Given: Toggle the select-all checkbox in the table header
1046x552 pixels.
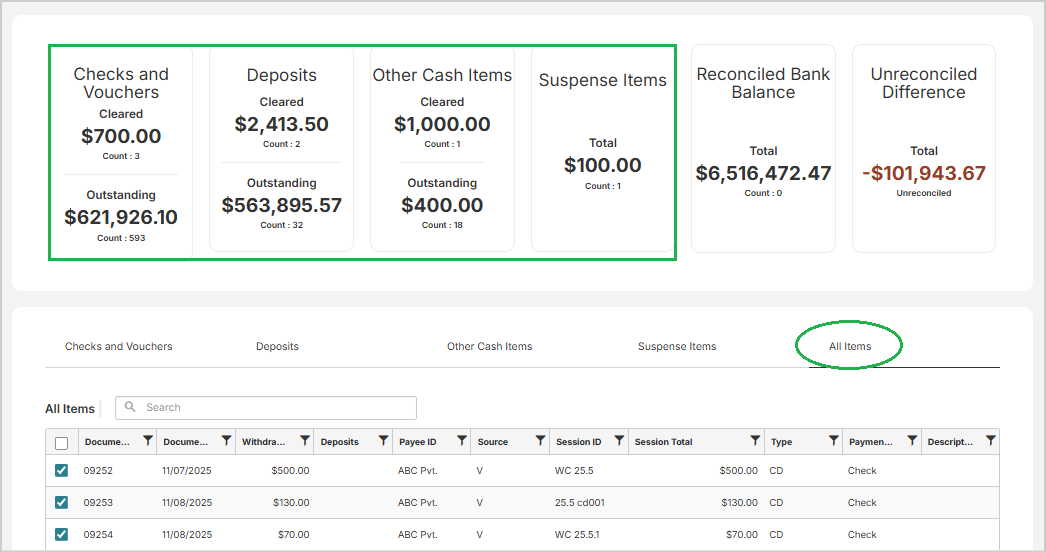Looking at the screenshot, I should click(62, 443).
